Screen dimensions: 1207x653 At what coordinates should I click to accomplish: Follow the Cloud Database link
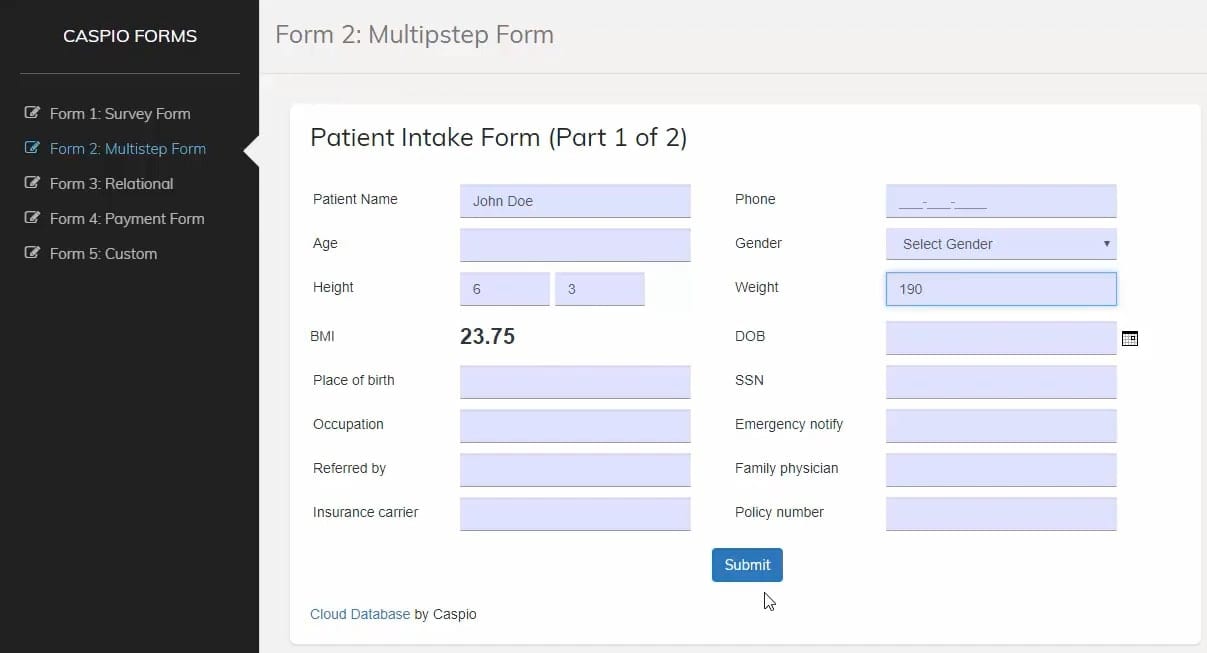click(x=360, y=614)
